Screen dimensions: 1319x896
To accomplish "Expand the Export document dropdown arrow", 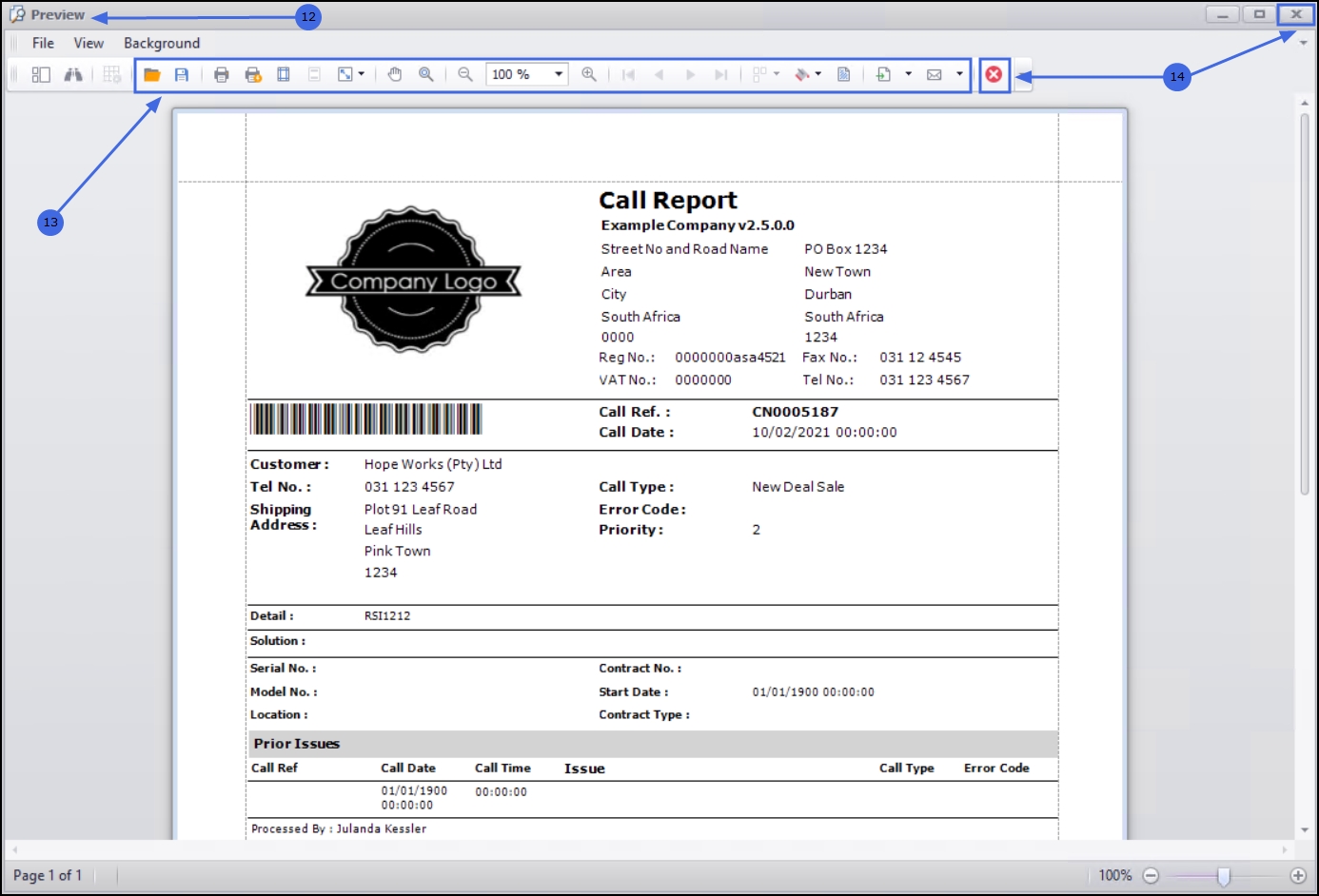I will pos(908,74).
